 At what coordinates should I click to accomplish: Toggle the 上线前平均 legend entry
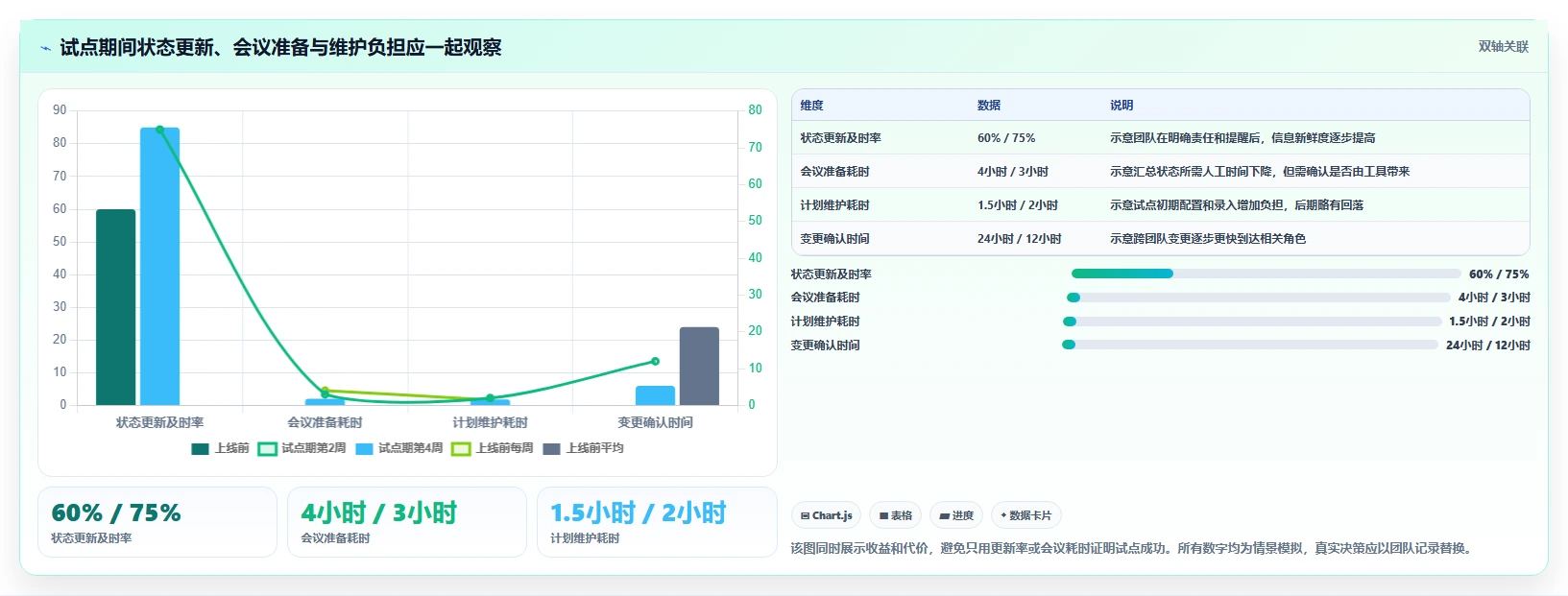coord(583,448)
